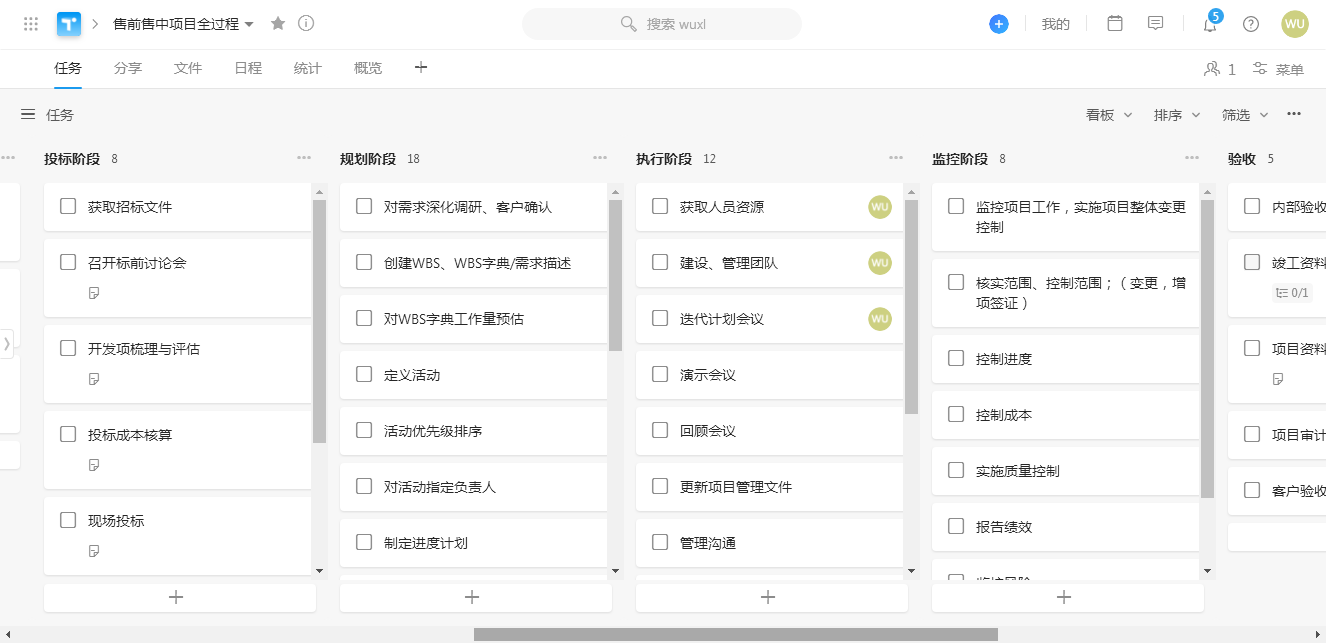Screen dimensions: 1326x643
Task: Open 监控阶段 column more menu
Action: [x=1192, y=158]
